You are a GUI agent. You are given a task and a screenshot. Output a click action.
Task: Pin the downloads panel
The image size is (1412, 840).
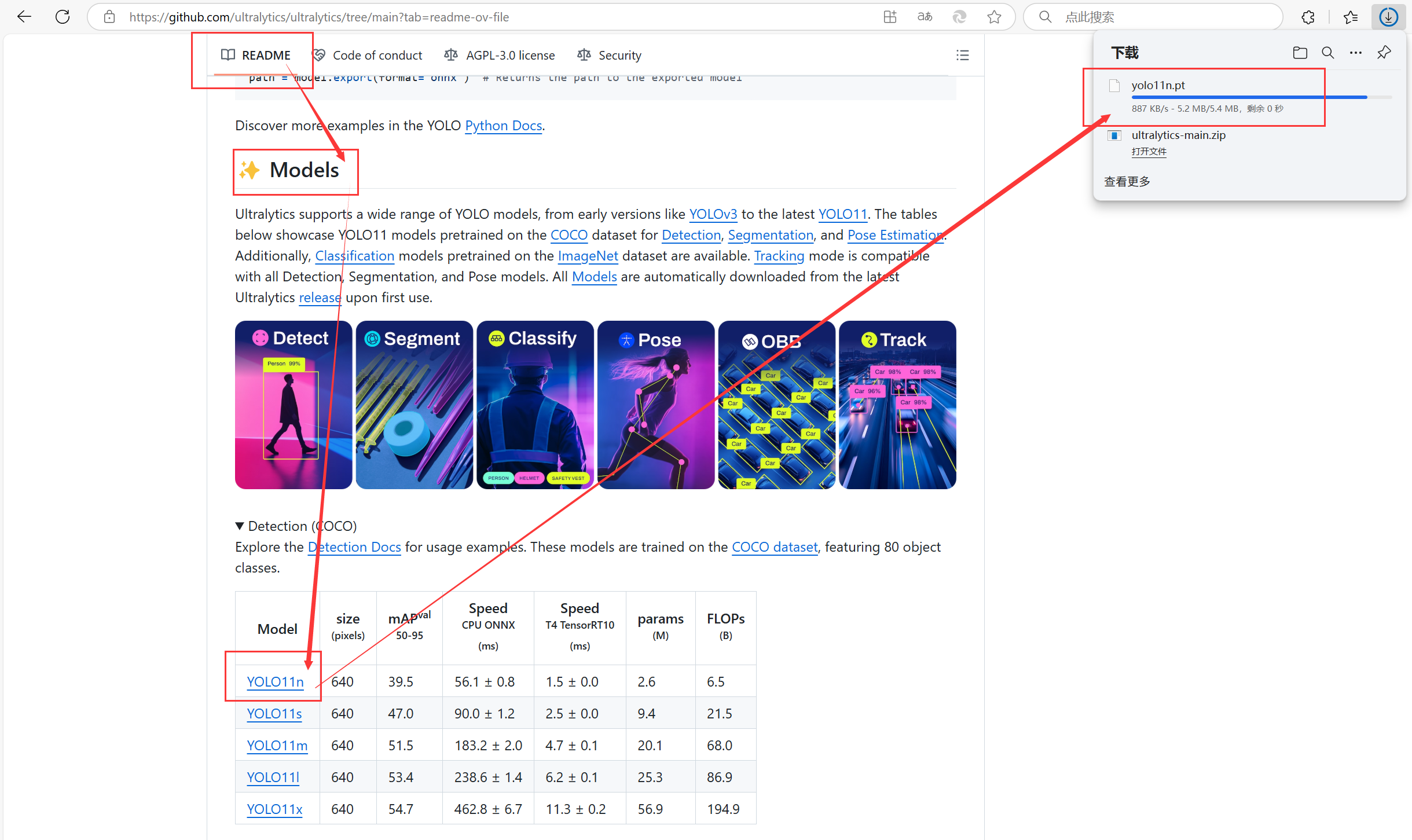(x=1384, y=53)
